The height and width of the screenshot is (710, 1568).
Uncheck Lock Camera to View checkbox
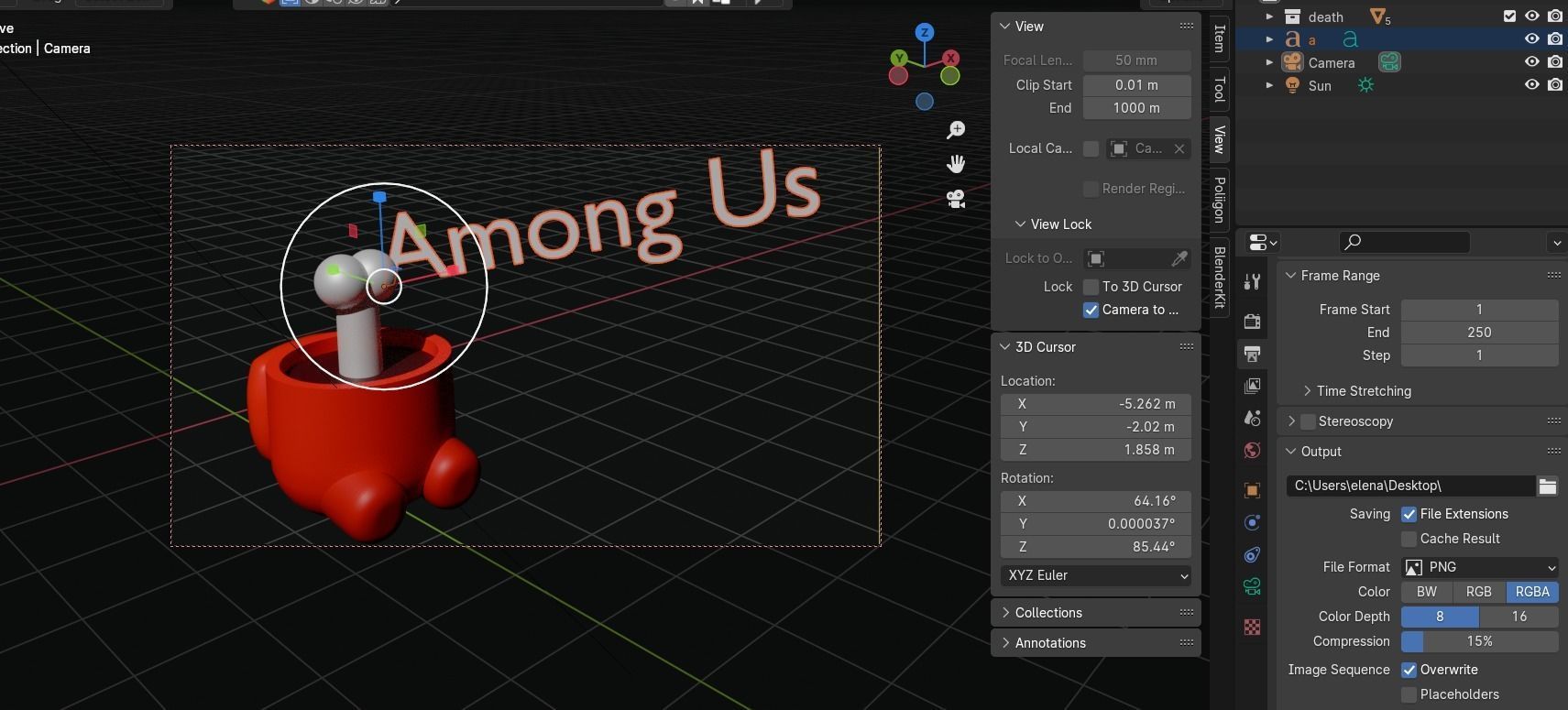1091,310
